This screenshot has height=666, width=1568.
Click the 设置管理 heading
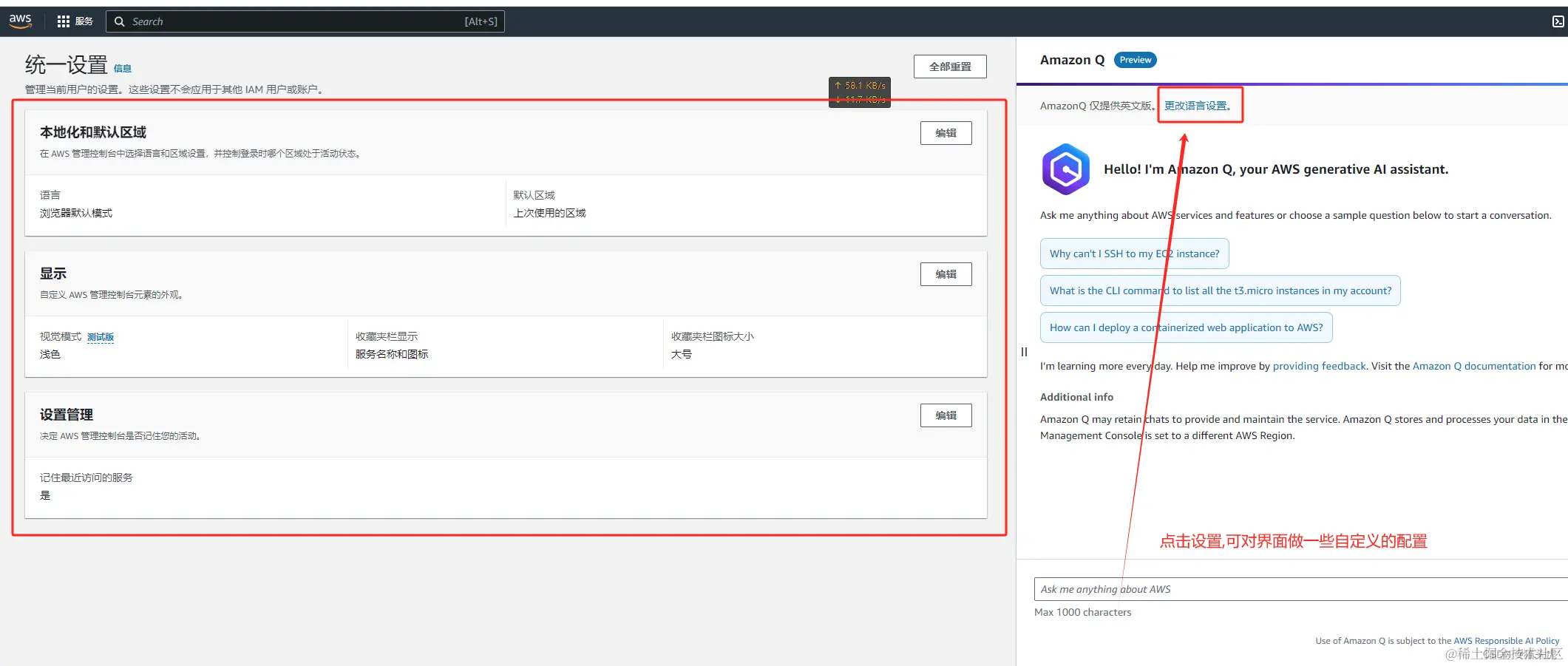click(67, 415)
